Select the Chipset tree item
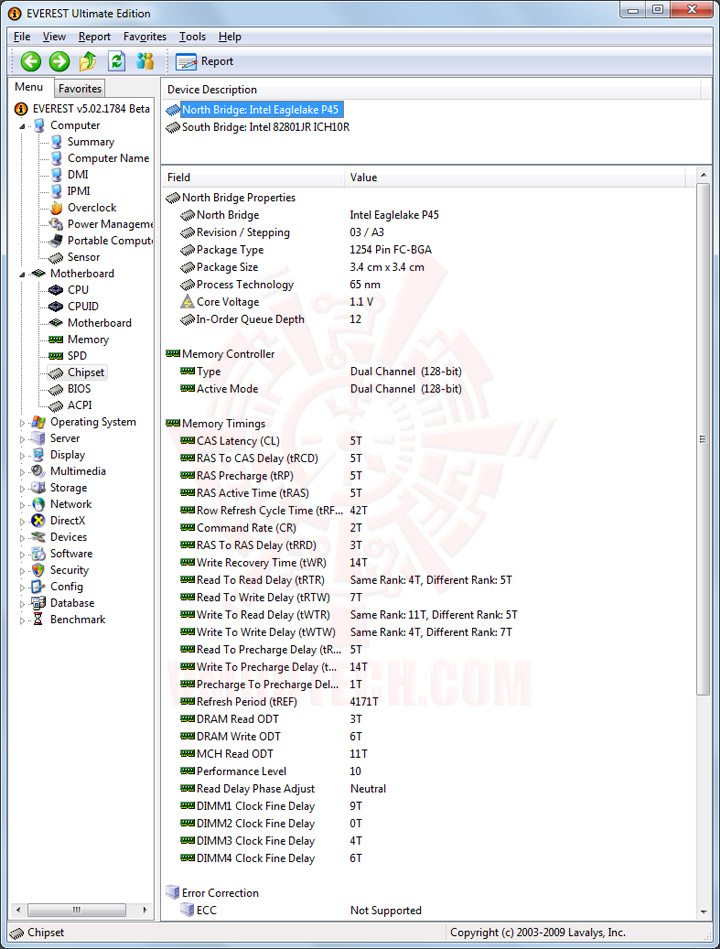Viewport: 720px width, 949px height. click(x=86, y=372)
